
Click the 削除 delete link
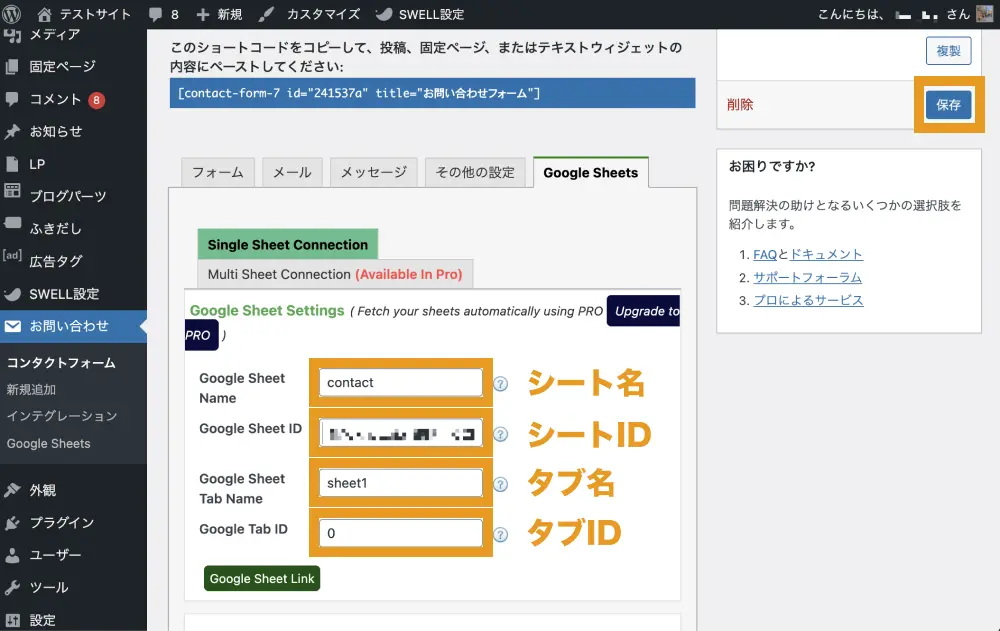740,104
